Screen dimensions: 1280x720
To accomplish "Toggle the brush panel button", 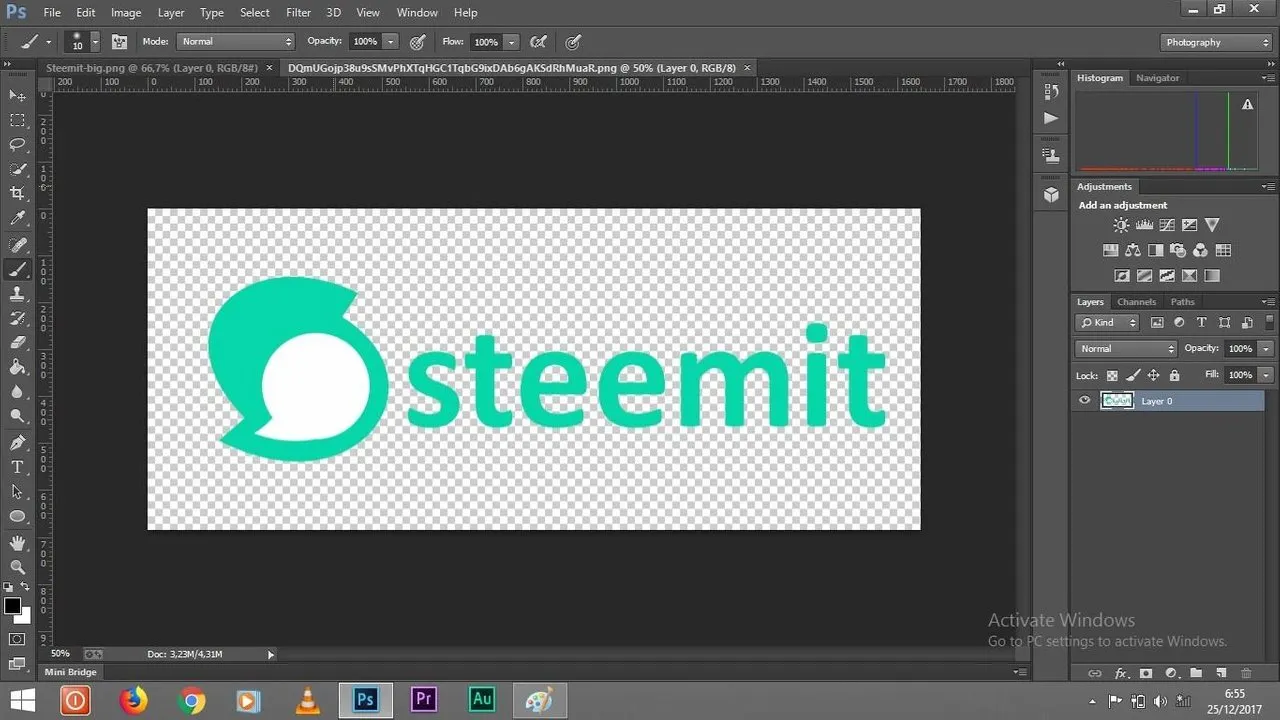I will [119, 42].
